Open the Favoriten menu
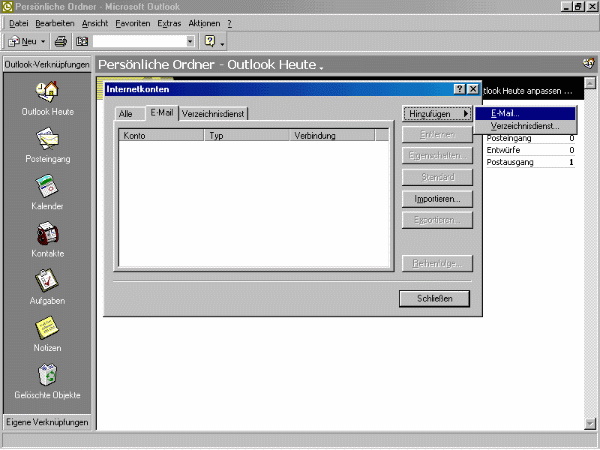The height and width of the screenshot is (450, 600). tap(133, 23)
